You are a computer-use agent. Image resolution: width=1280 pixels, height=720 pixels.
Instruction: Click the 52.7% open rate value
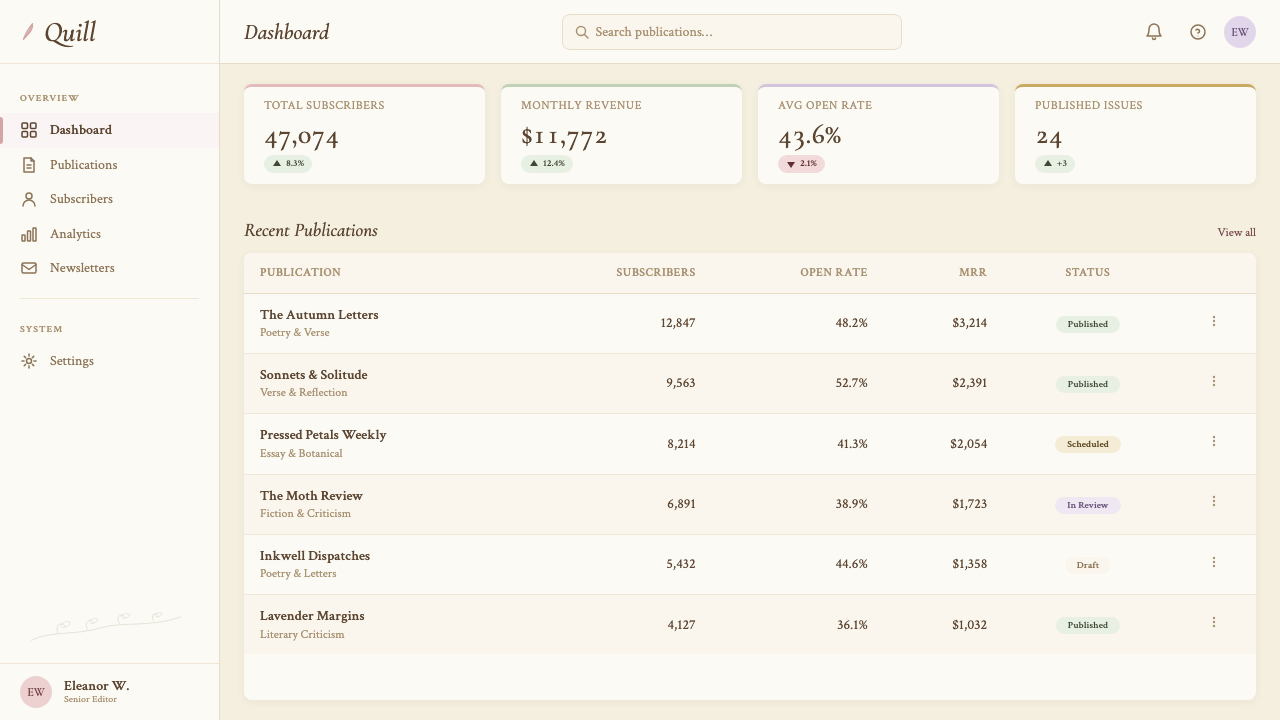pyautogui.click(x=852, y=383)
